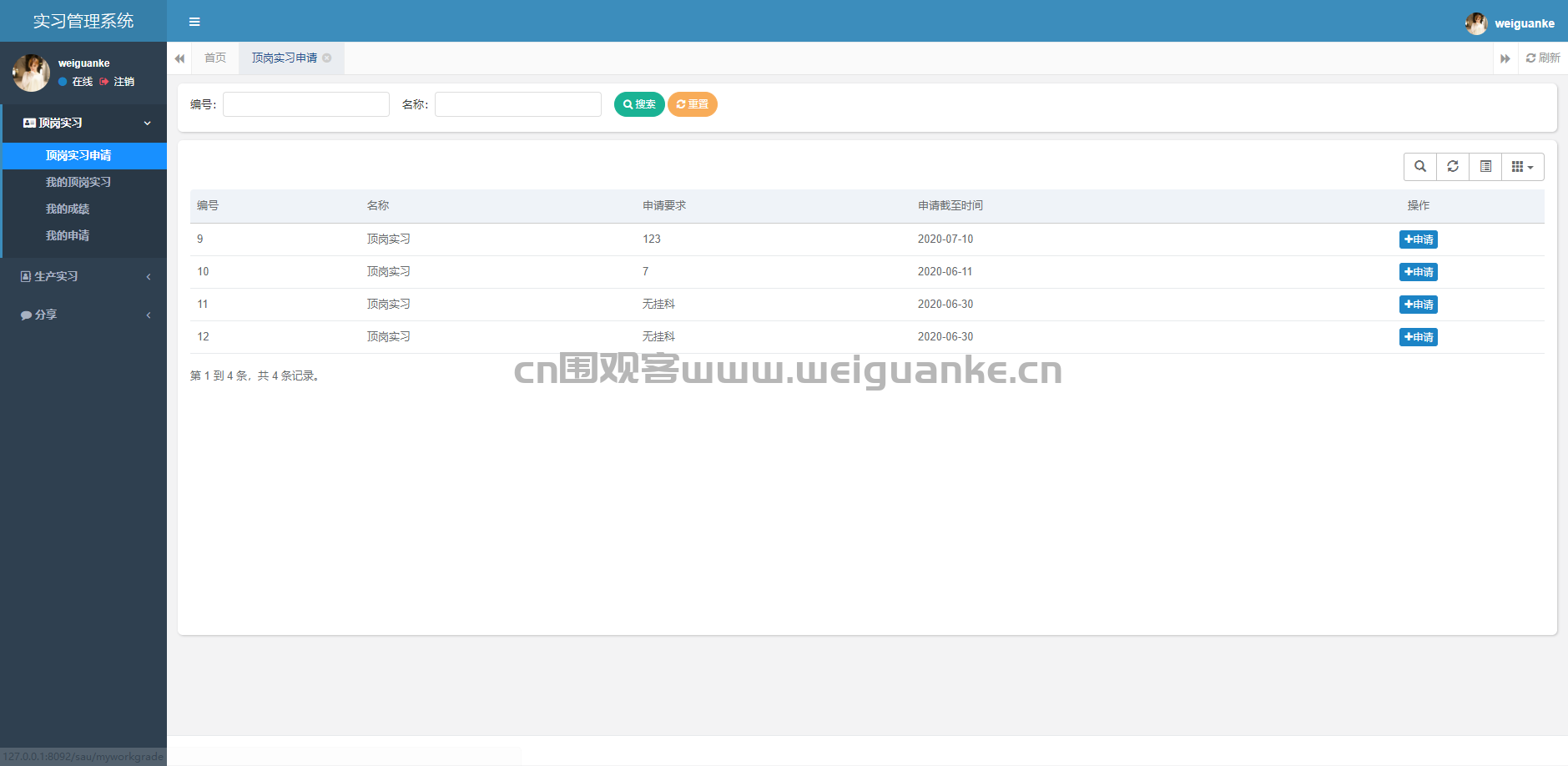Open the columns dropdown grid icon
This screenshot has height=766, width=1568.
click(1523, 167)
